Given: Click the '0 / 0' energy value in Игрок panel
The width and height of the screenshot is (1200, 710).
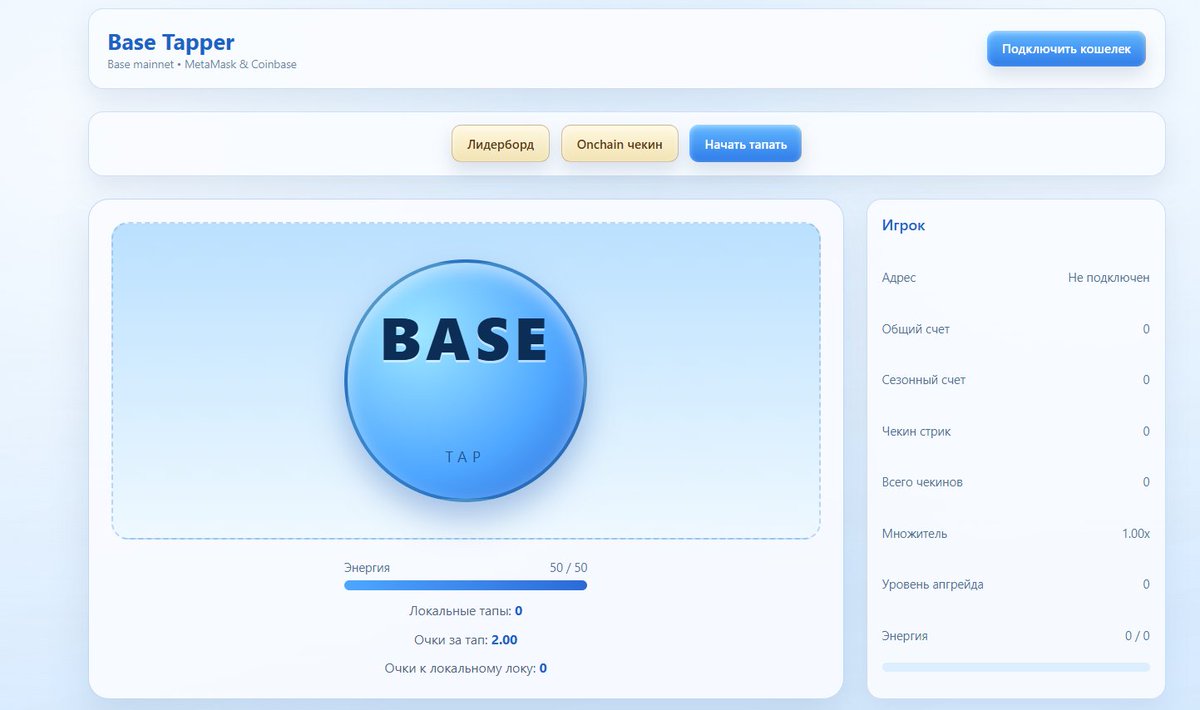Looking at the screenshot, I should point(1137,636).
